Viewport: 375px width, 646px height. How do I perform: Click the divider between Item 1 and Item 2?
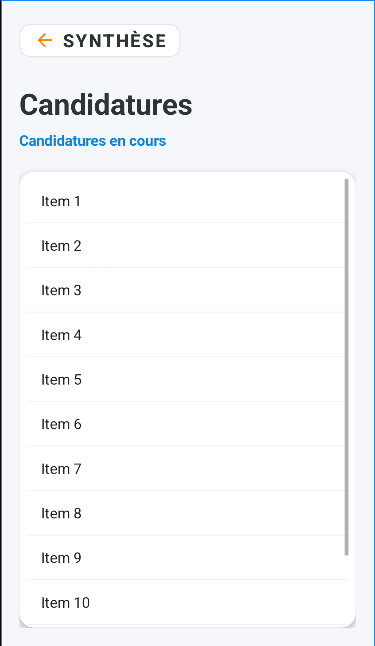pyautogui.click(x=188, y=223)
